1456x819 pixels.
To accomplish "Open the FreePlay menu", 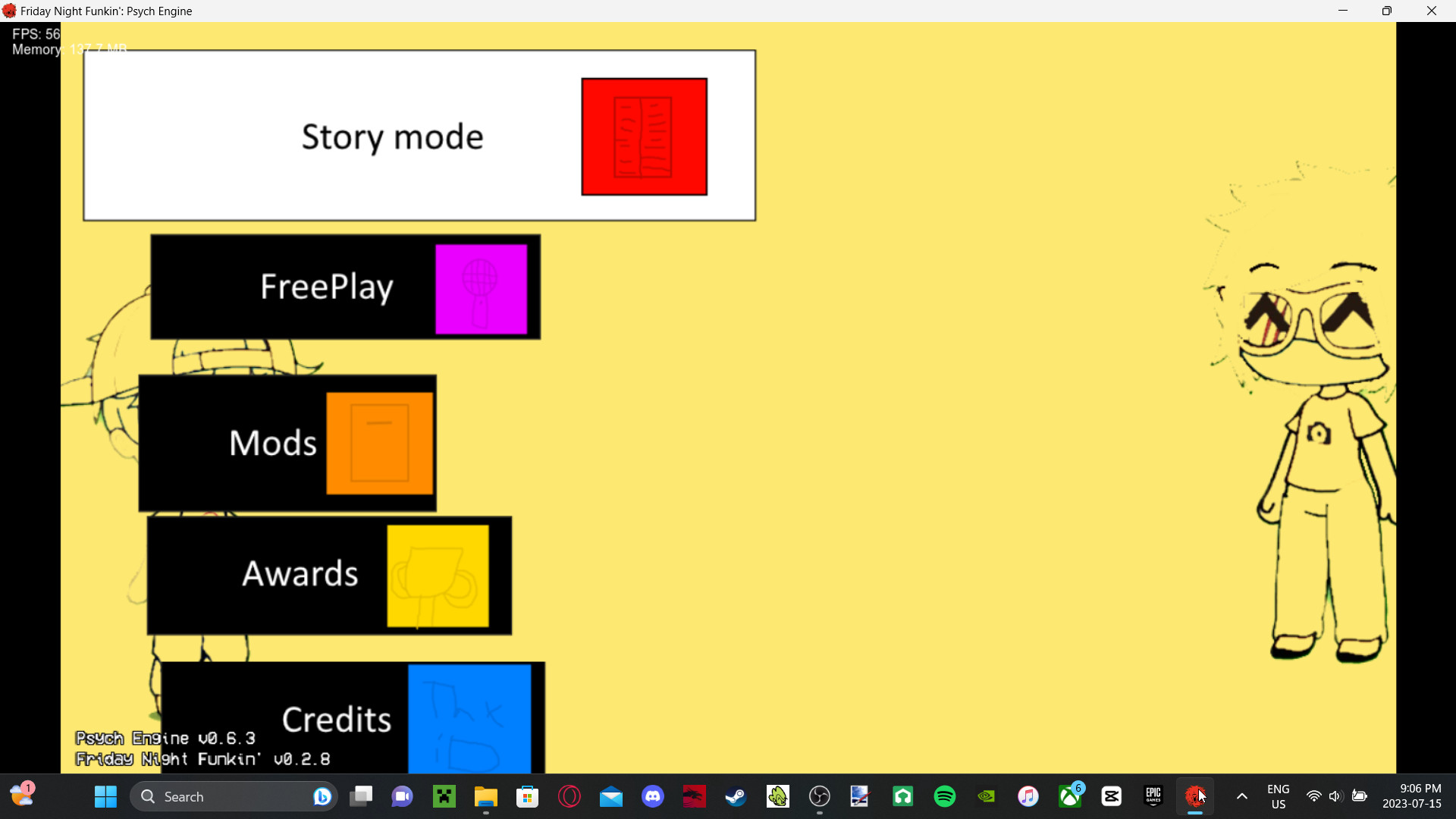I will 345,287.
